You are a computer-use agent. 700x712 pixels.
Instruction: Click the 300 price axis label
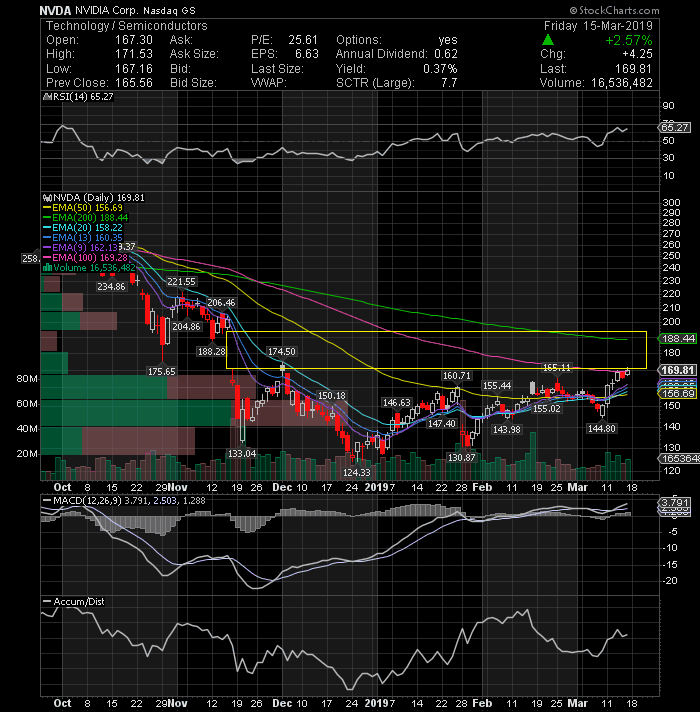pyautogui.click(x=671, y=203)
